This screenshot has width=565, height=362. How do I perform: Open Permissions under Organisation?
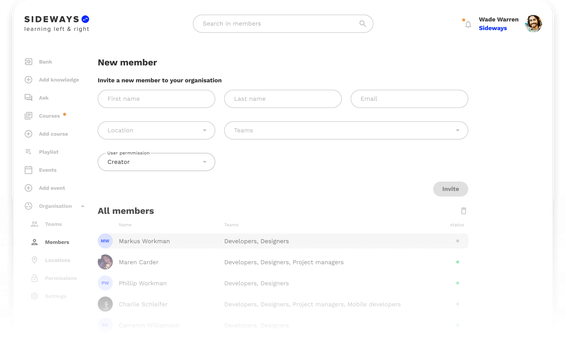click(61, 278)
